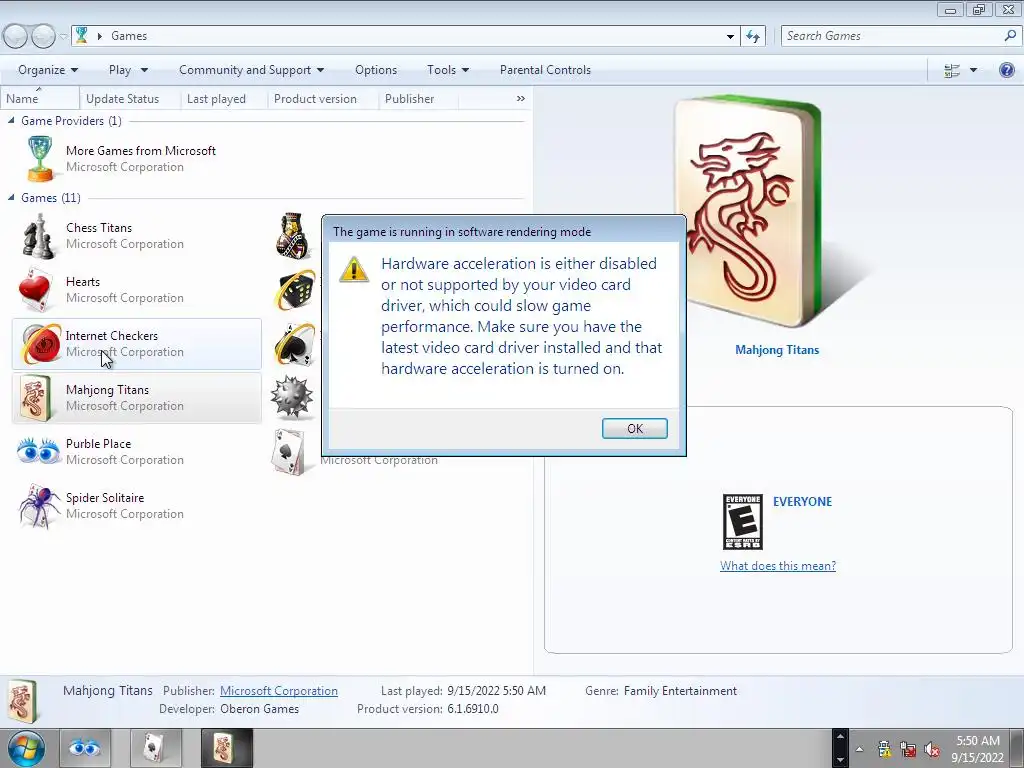Select the king card game icon beside Chess Titans
1024x768 pixels.
point(292,236)
